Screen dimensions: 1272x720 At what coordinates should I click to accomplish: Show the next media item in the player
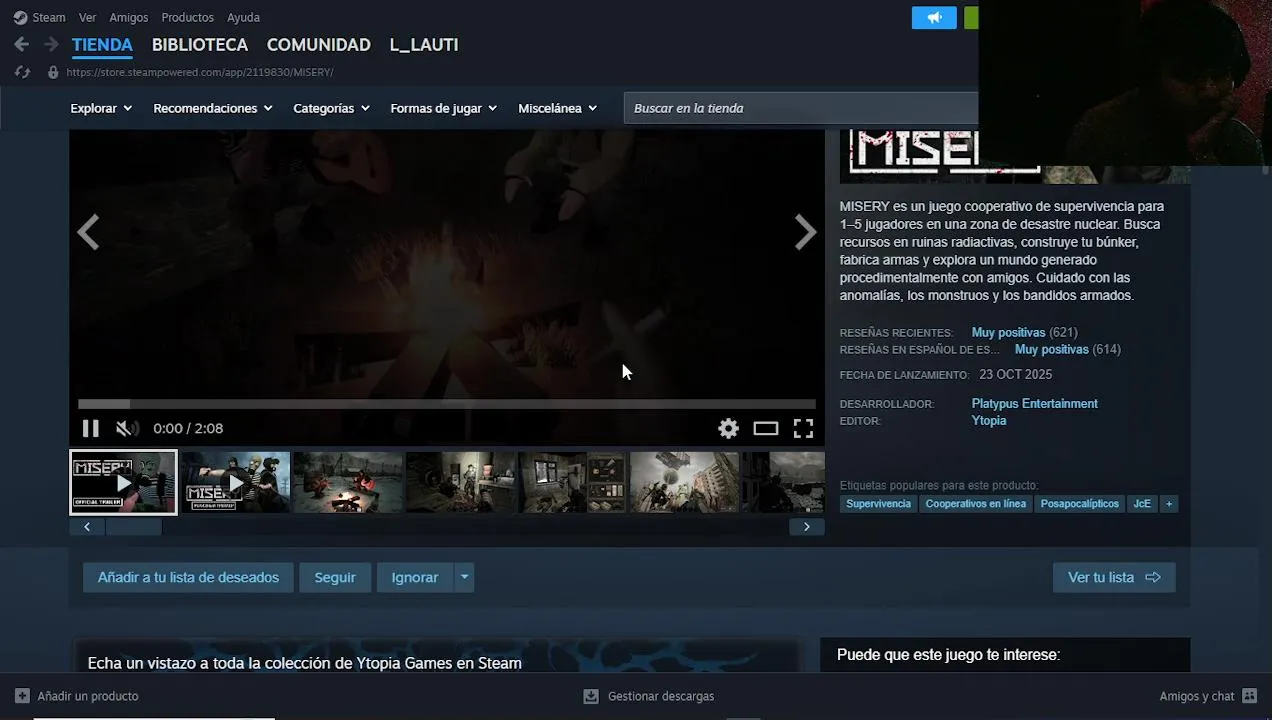(x=805, y=232)
